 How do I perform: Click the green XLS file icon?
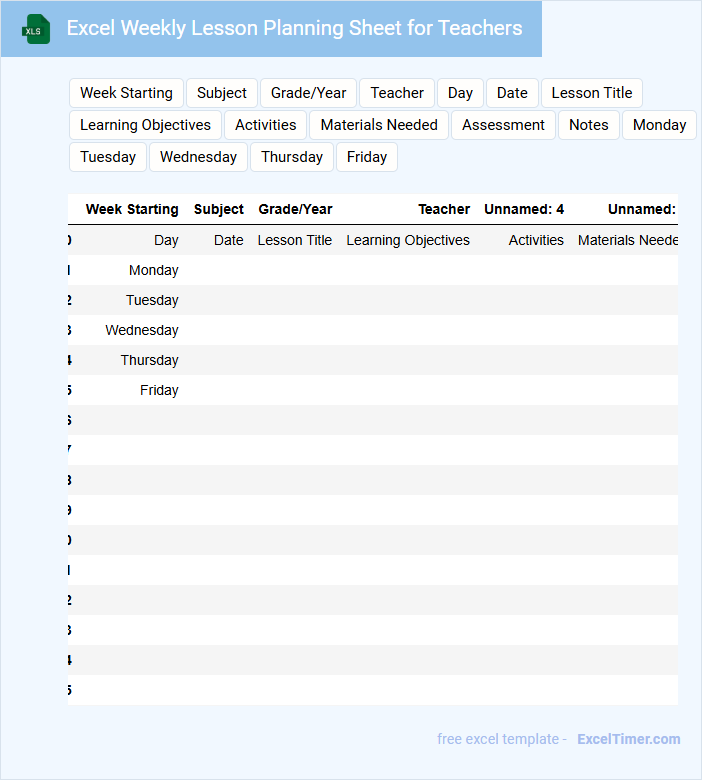click(36, 29)
